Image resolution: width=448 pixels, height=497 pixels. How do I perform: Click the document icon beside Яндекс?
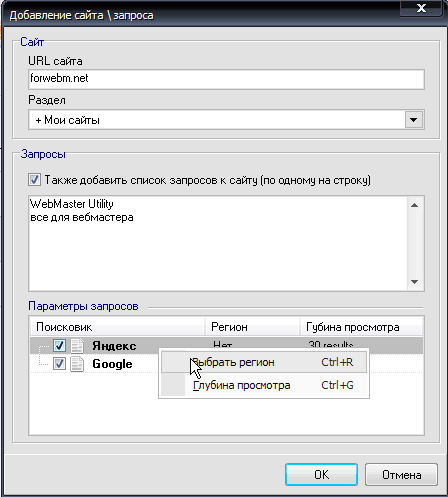pos(77,346)
